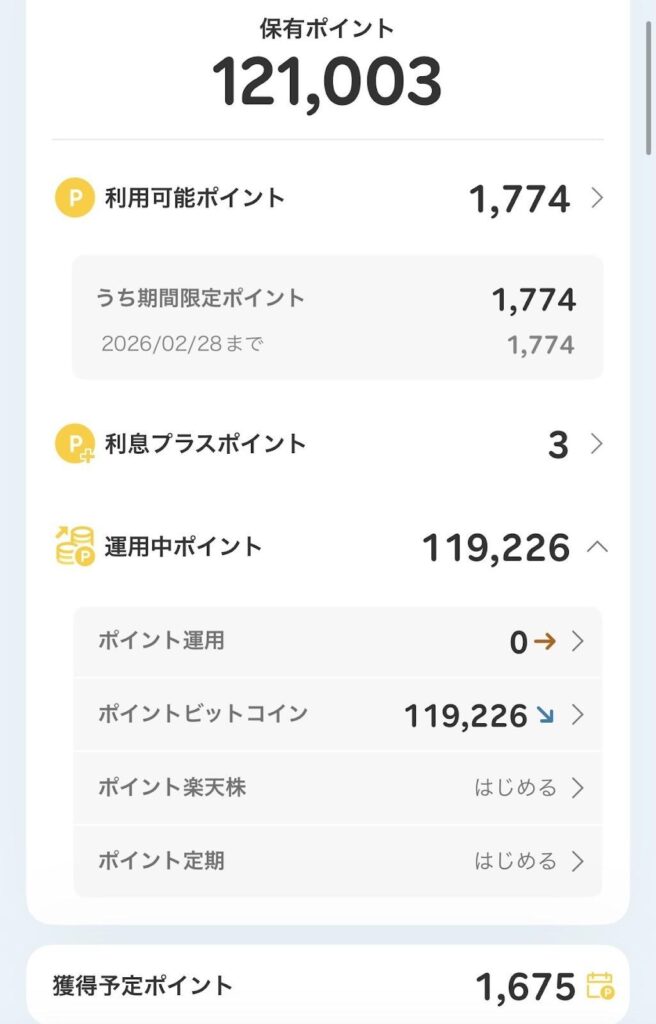Click the 運用中ポイント coins icon

[x=74, y=547]
